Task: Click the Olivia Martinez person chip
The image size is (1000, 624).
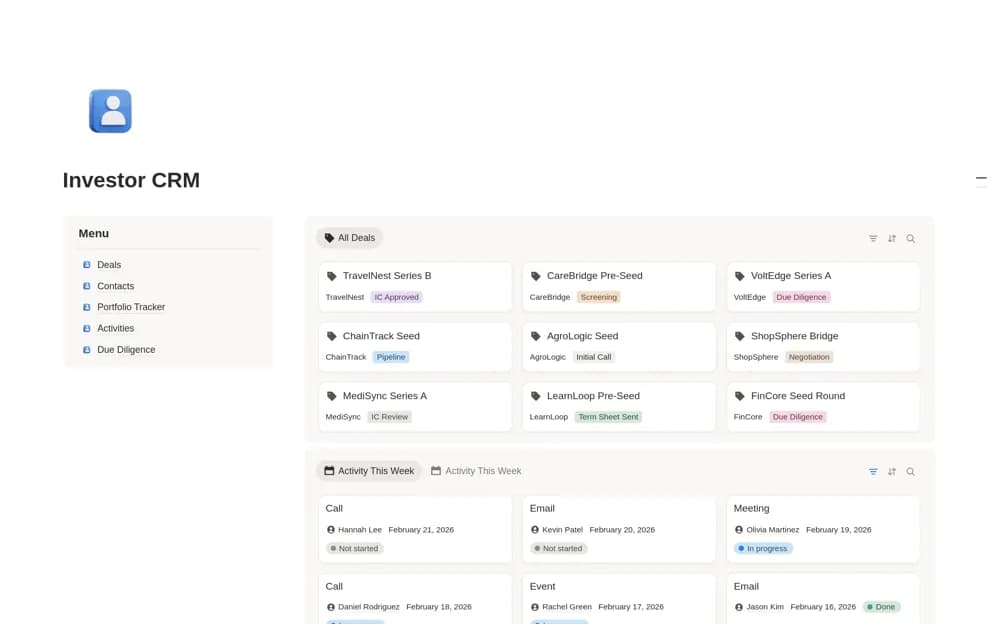Action: [767, 530]
